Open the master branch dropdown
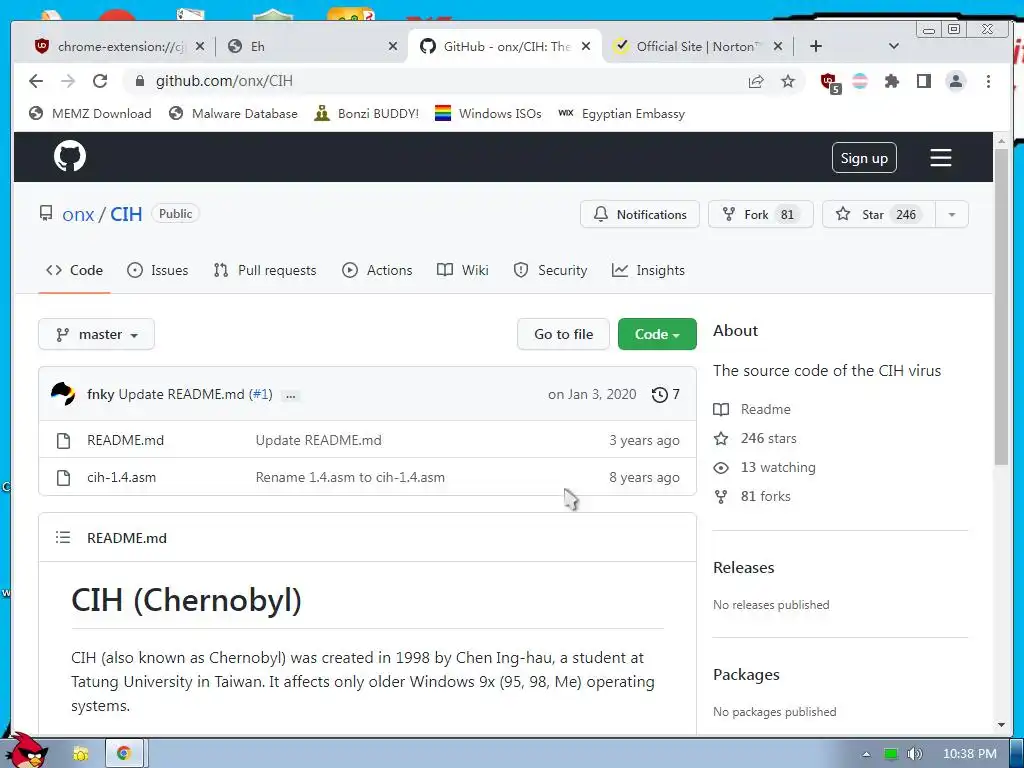1024x768 pixels. tap(97, 334)
